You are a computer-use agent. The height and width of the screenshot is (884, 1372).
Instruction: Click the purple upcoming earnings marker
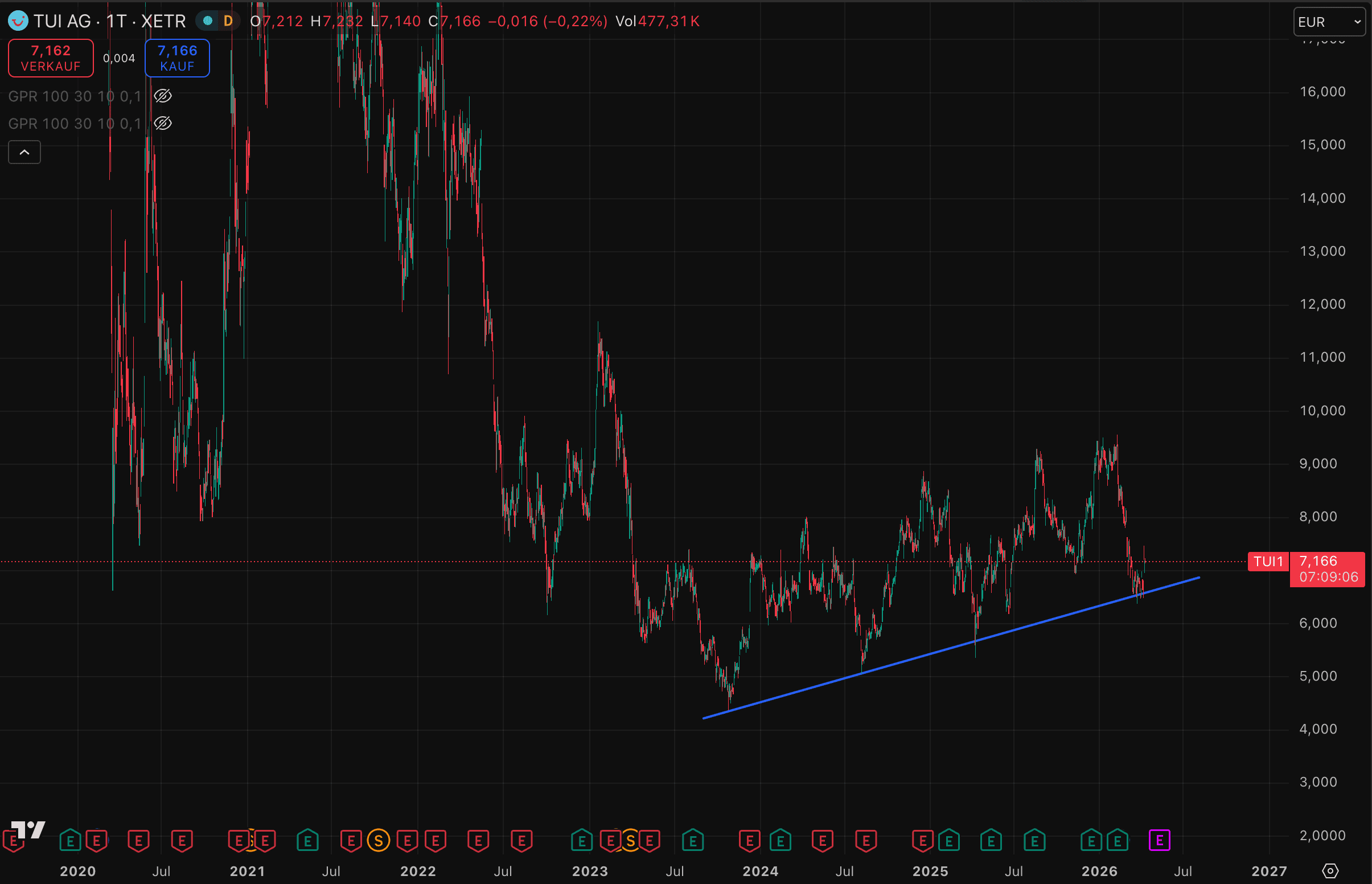(x=1159, y=841)
